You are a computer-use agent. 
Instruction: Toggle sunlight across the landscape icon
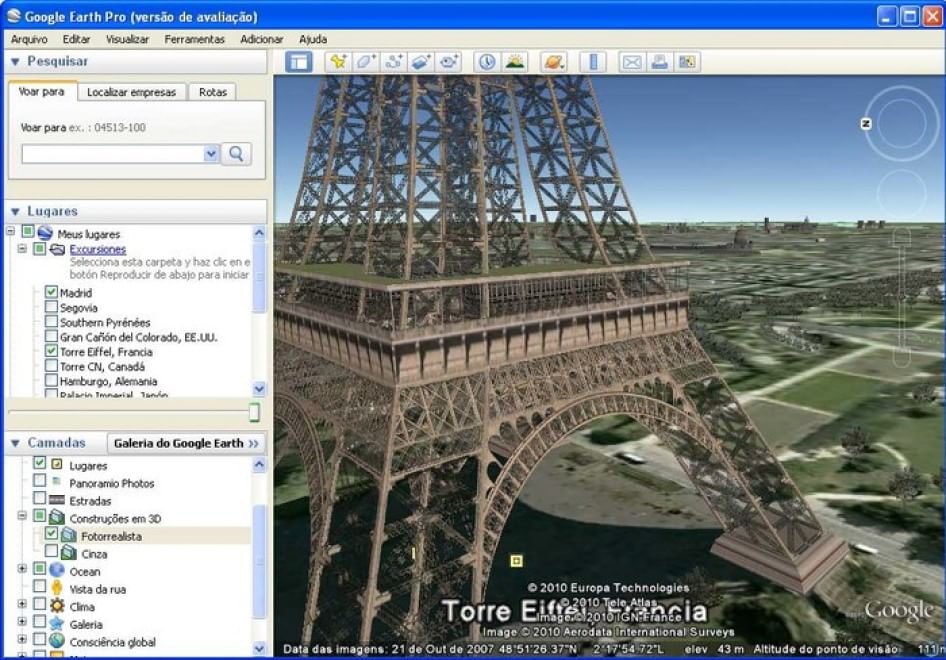pyautogui.click(x=515, y=62)
